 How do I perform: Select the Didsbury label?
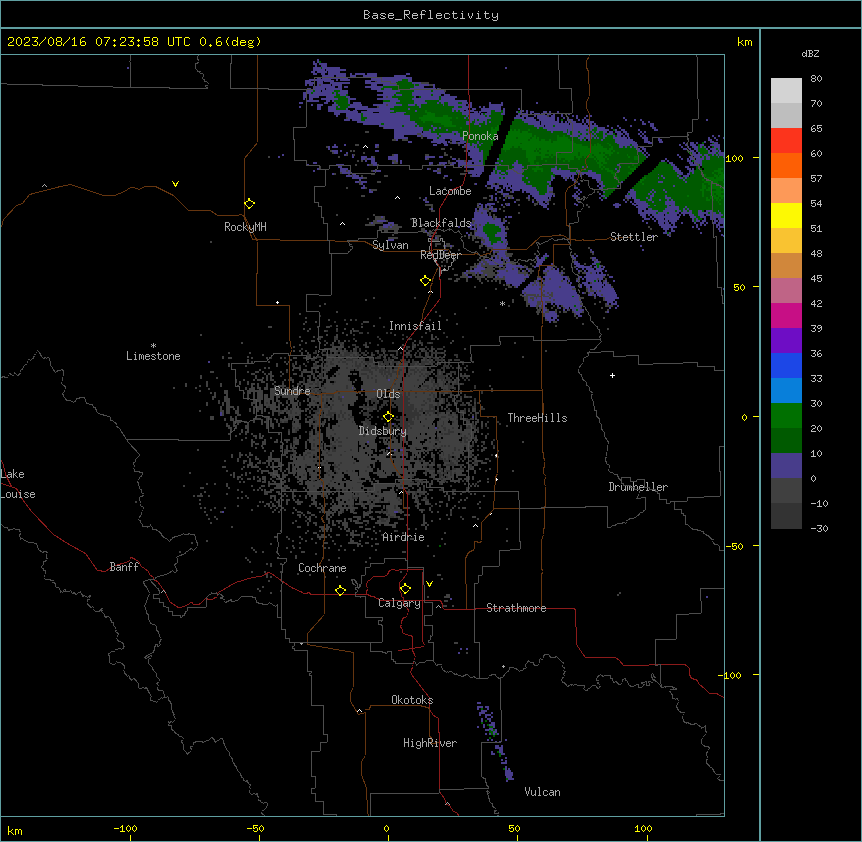pos(383,431)
